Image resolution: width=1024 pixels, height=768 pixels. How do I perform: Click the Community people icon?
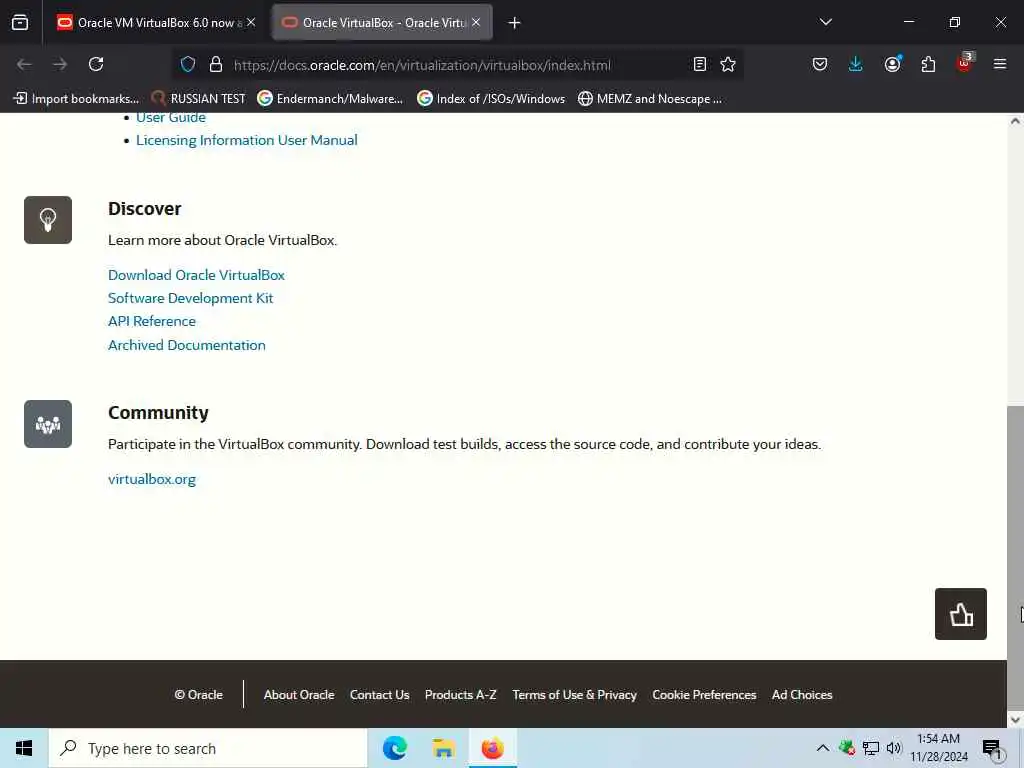coord(48,424)
